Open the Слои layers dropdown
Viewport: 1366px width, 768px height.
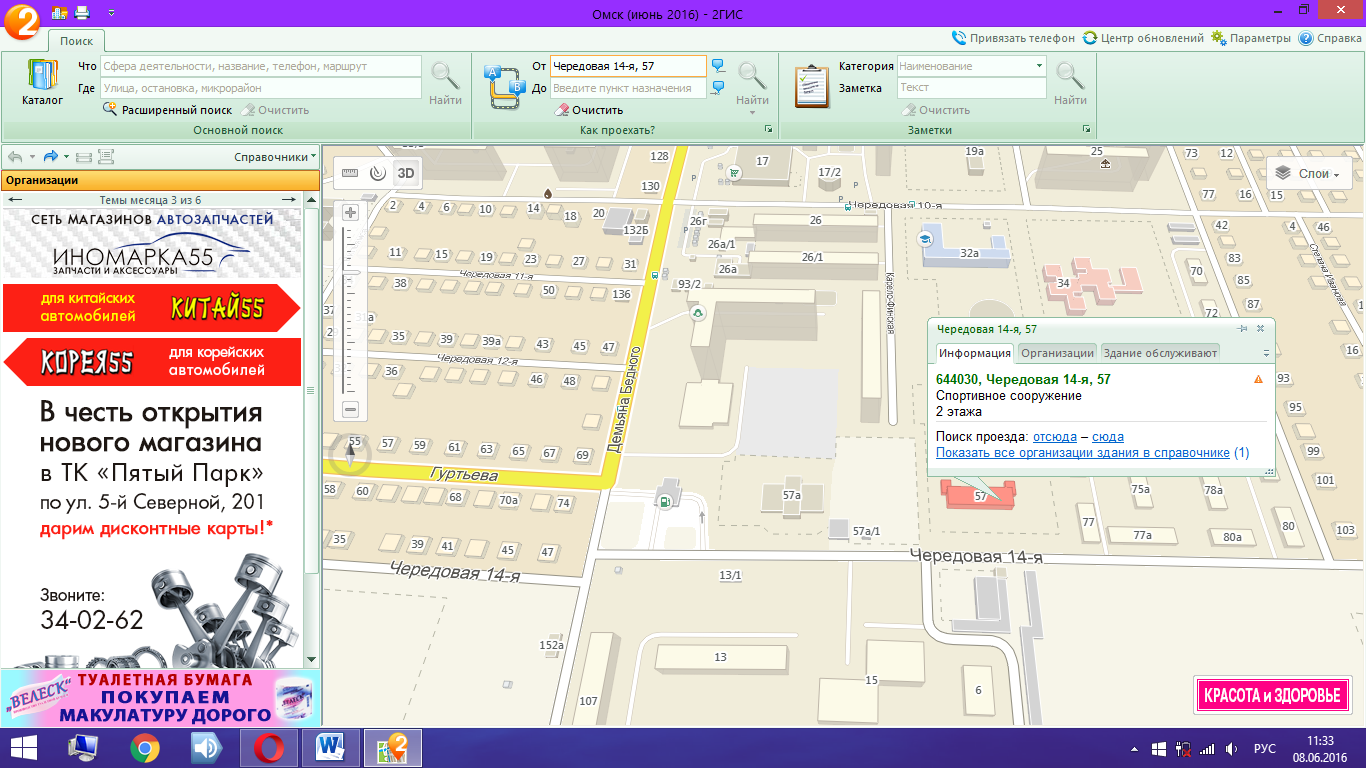tap(1309, 174)
